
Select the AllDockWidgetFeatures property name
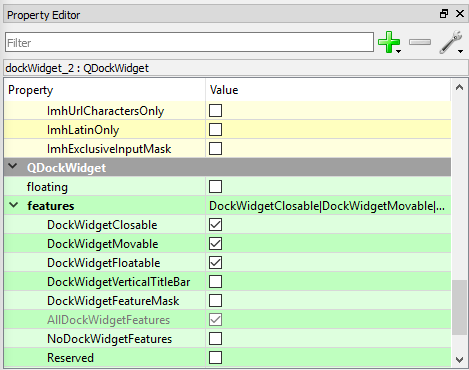(108, 320)
